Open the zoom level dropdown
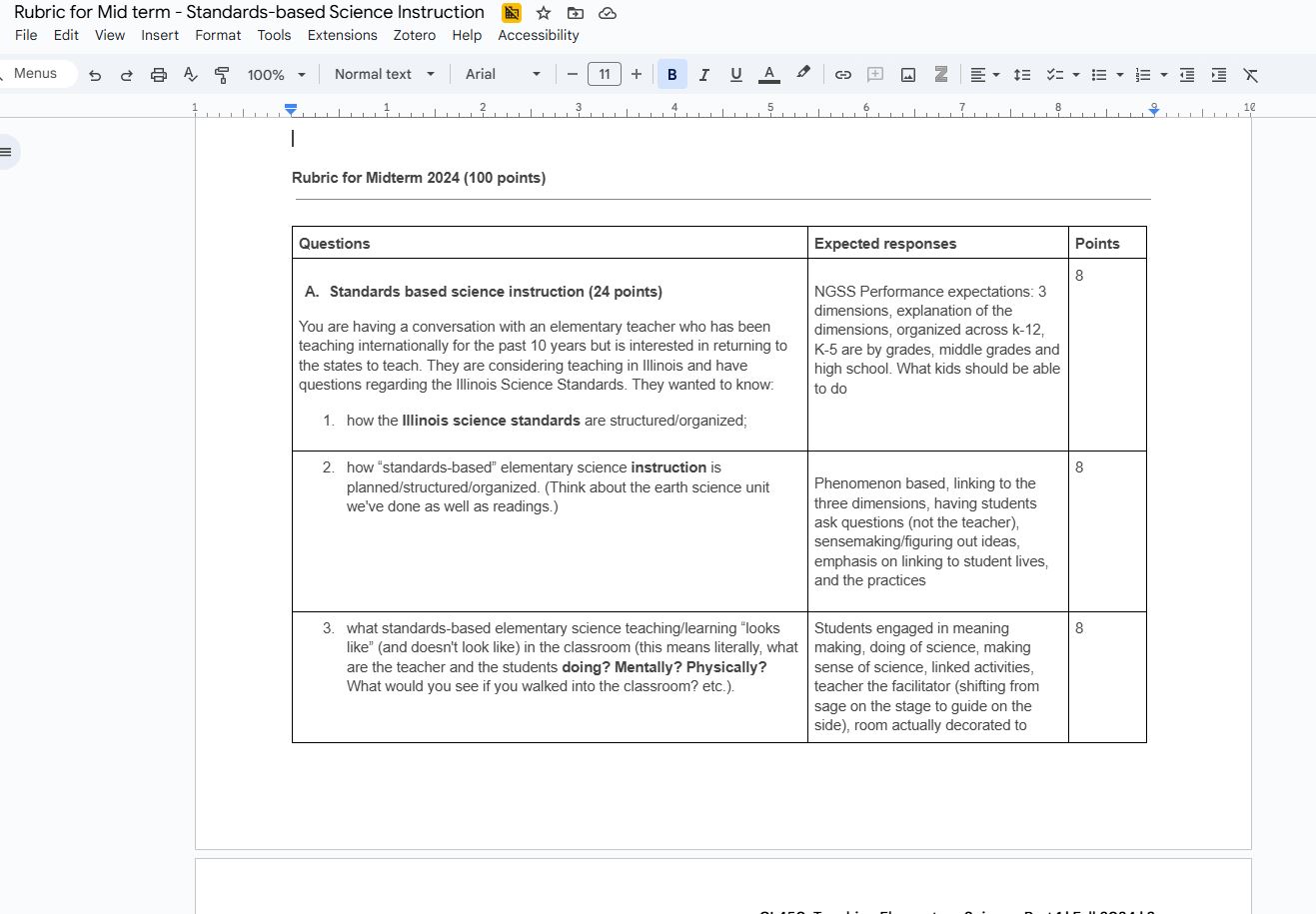Screen dimensions: 1316x914 point(275,74)
